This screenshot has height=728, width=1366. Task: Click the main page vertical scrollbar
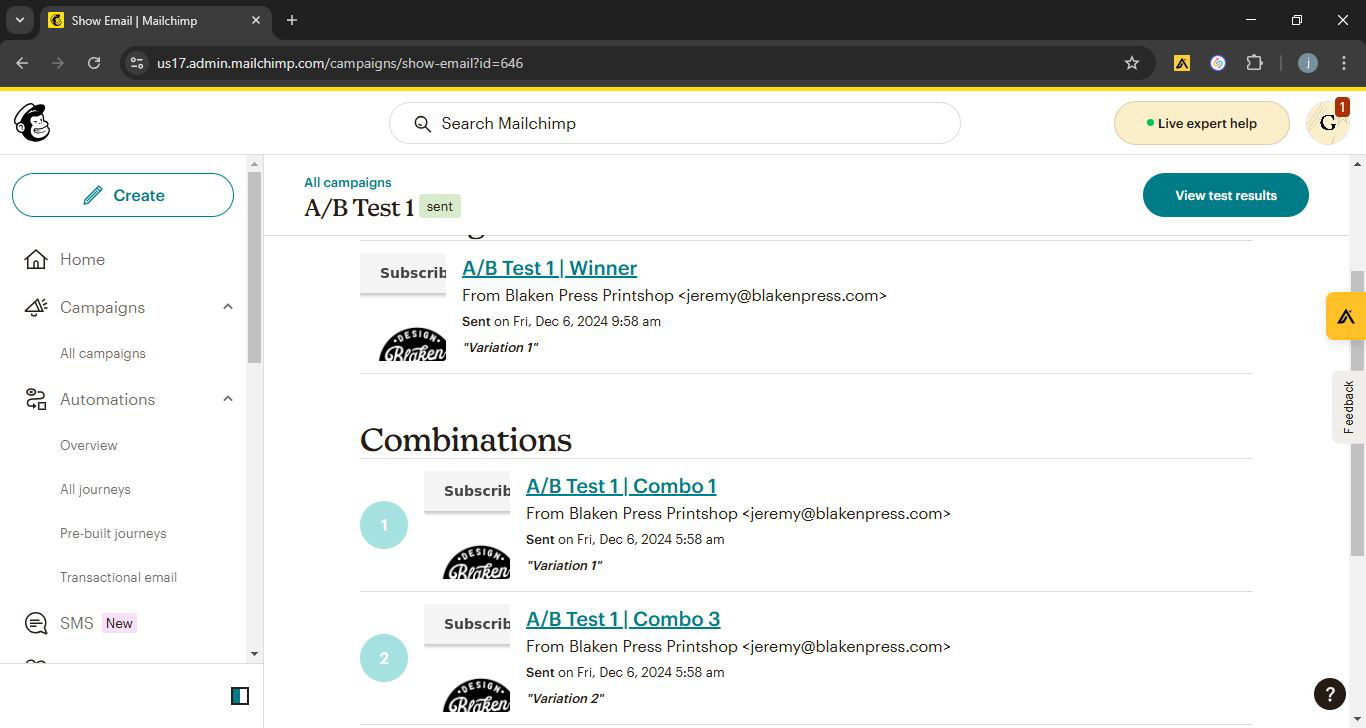1357,412
